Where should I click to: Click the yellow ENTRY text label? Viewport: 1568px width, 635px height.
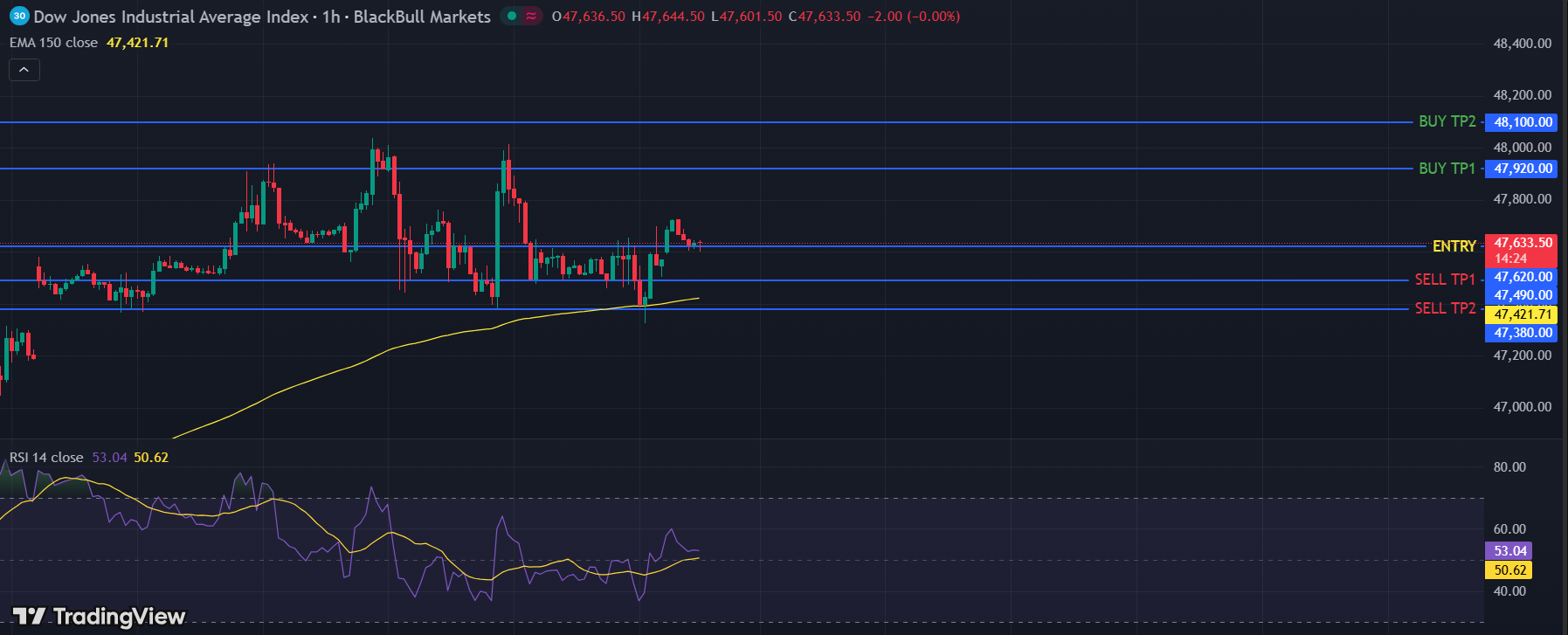(1454, 246)
